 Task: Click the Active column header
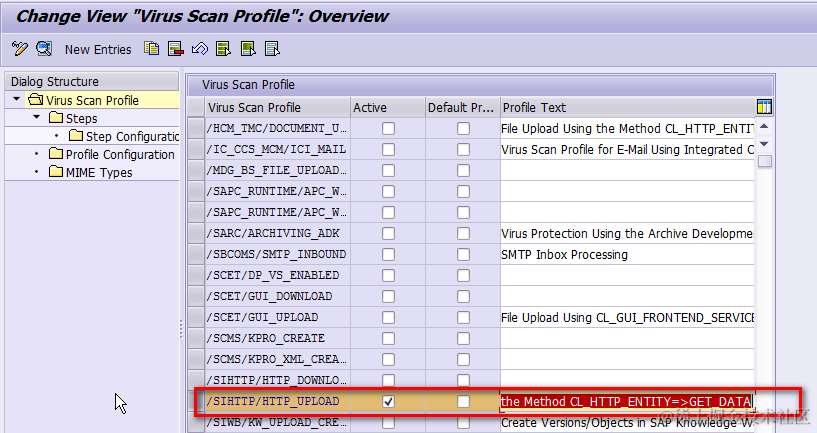click(x=388, y=107)
